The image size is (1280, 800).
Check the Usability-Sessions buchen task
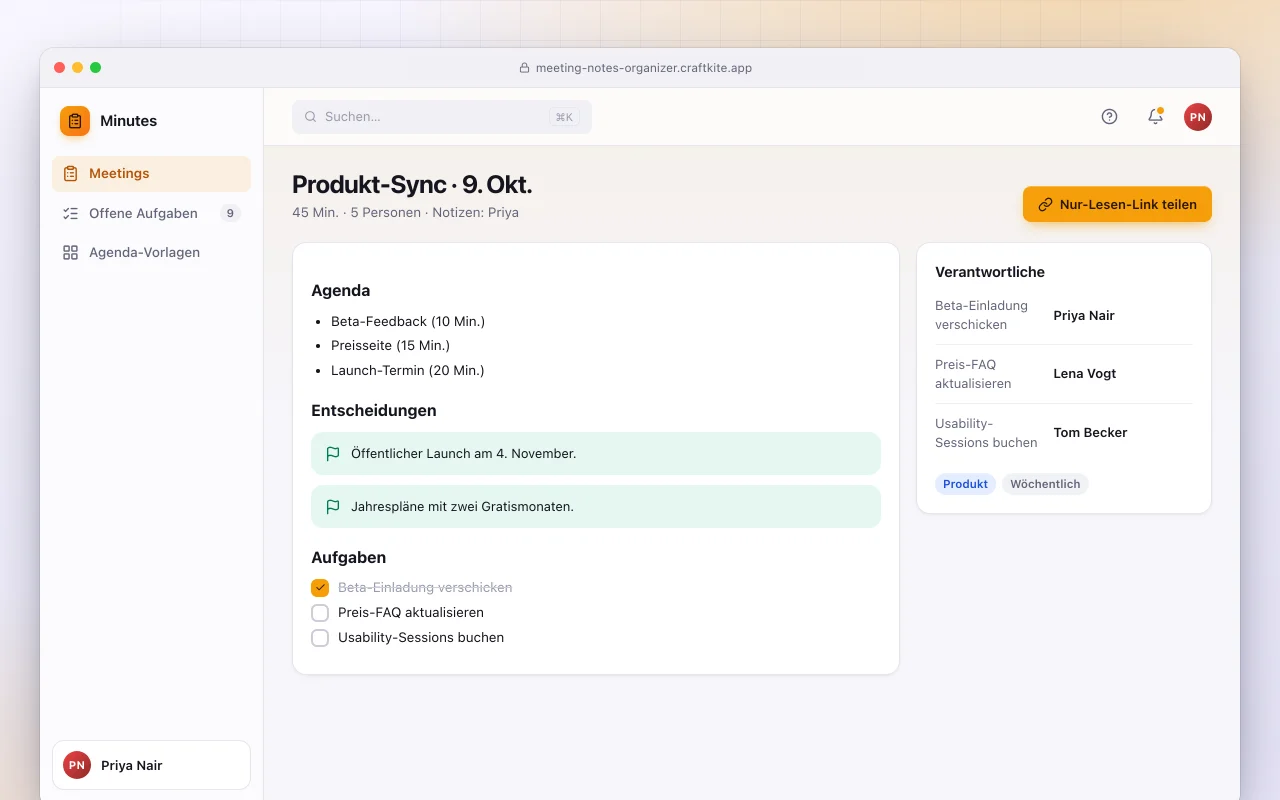click(x=320, y=638)
